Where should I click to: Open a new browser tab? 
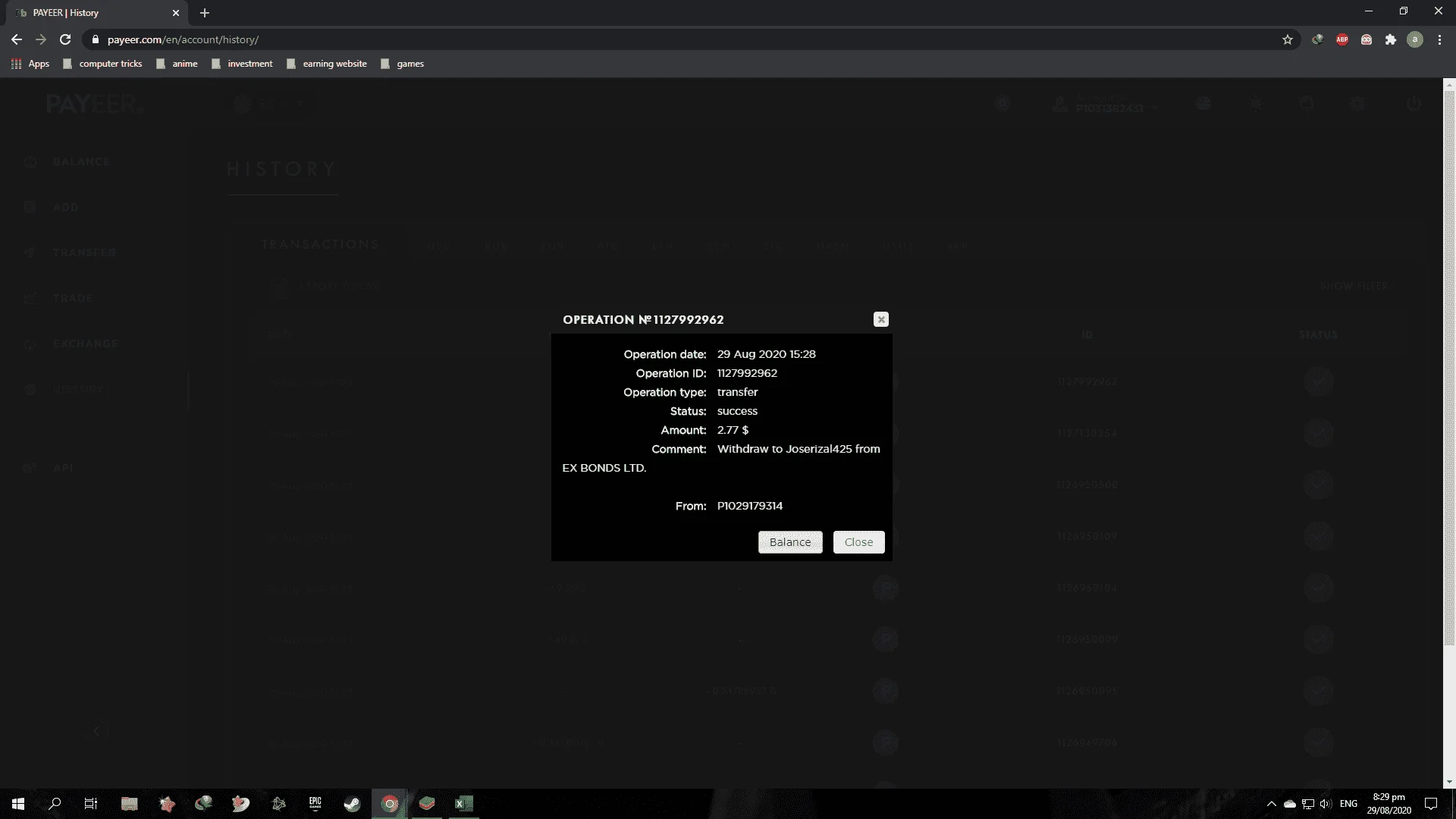(x=204, y=13)
